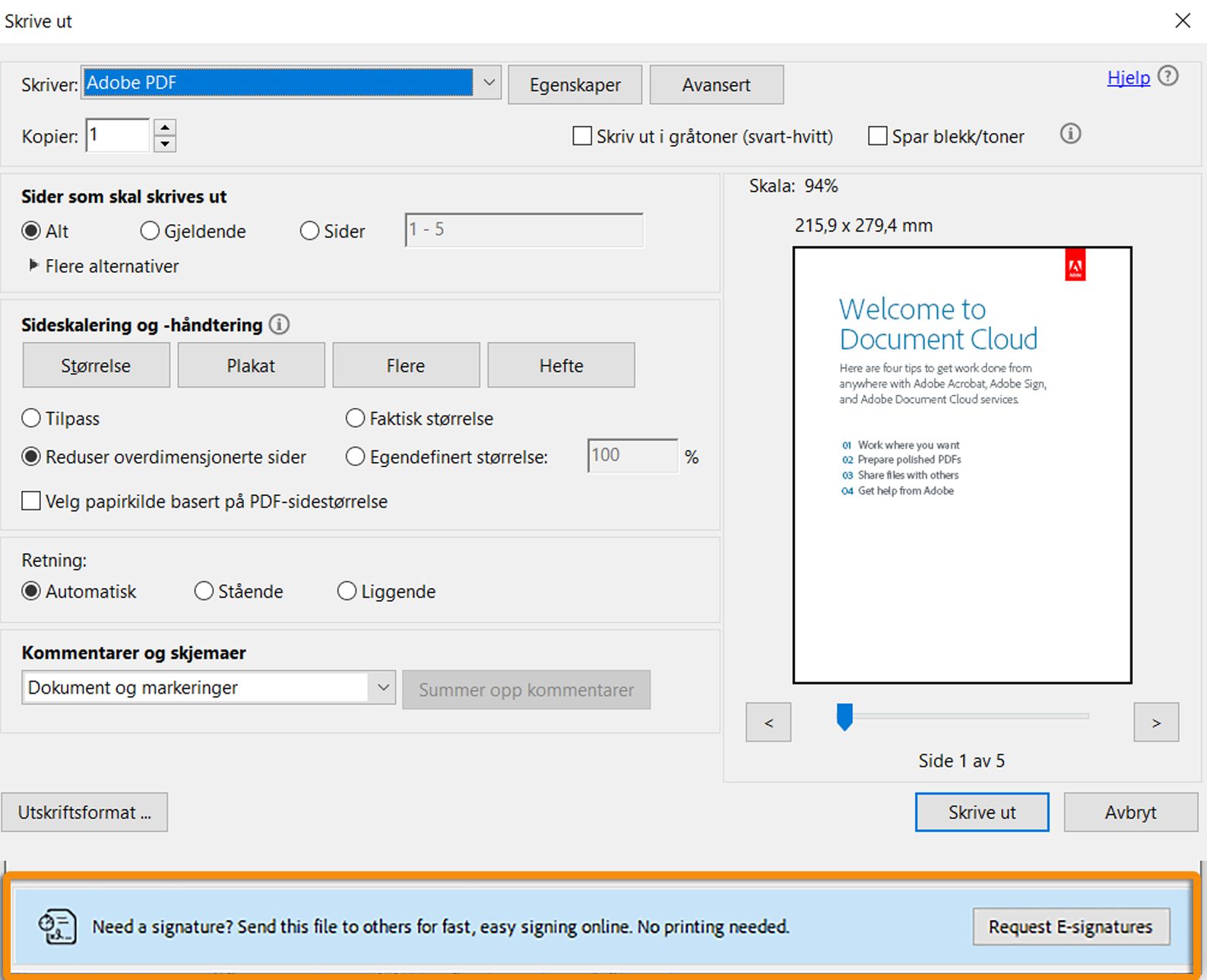Click Request E-signatures button
1207x980 pixels.
click(x=1071, y=927)
